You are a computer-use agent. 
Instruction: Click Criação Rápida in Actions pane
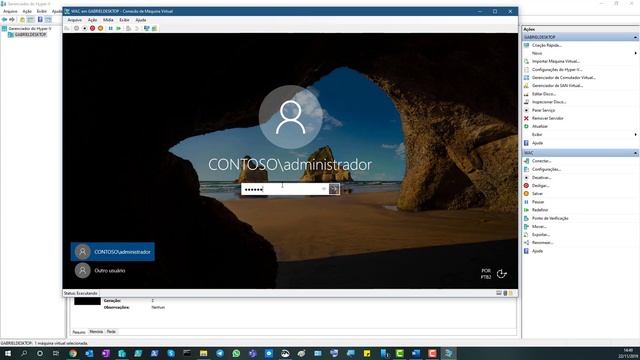(x=547, y=45)
